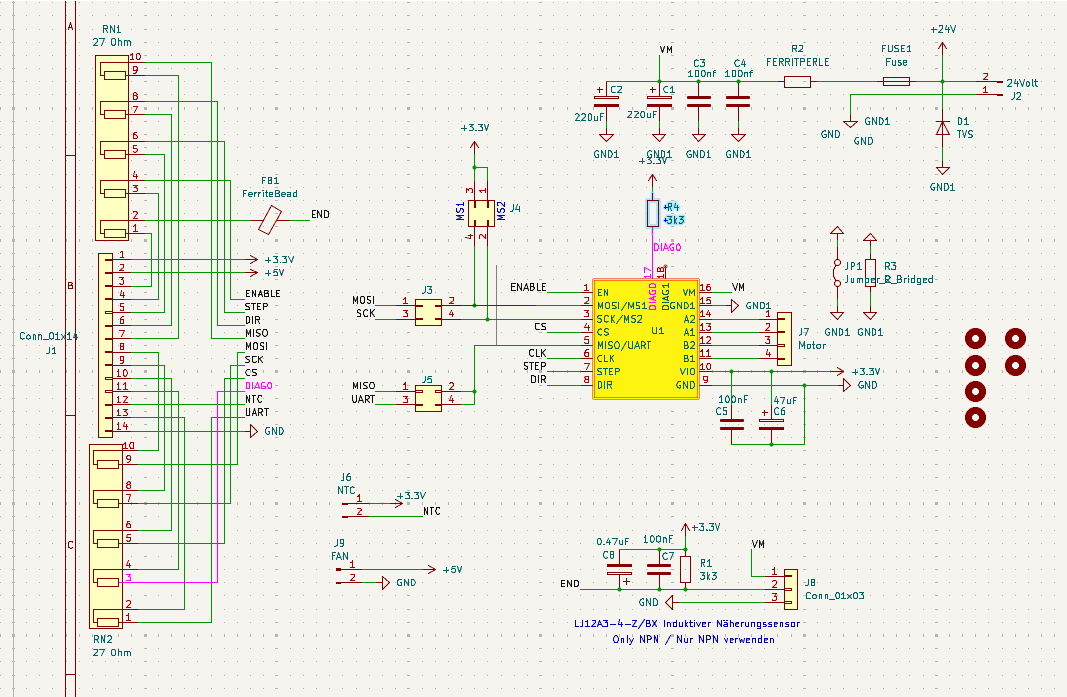Select the yellow U1 driver IC symbol
This screenshot has width=1067, height=697.
(x=646, y=339)
